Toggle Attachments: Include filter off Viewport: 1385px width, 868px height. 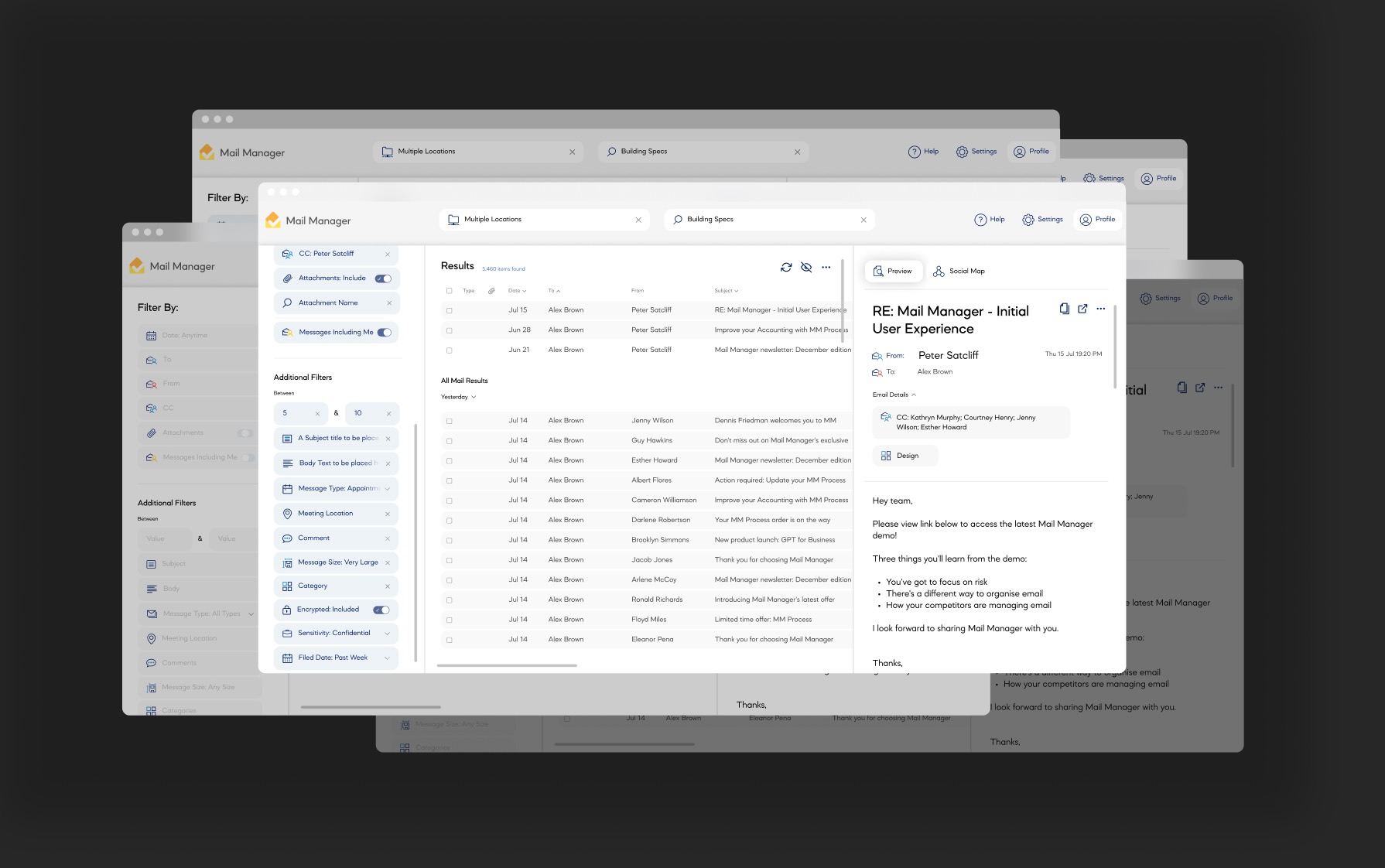[383, 278]
